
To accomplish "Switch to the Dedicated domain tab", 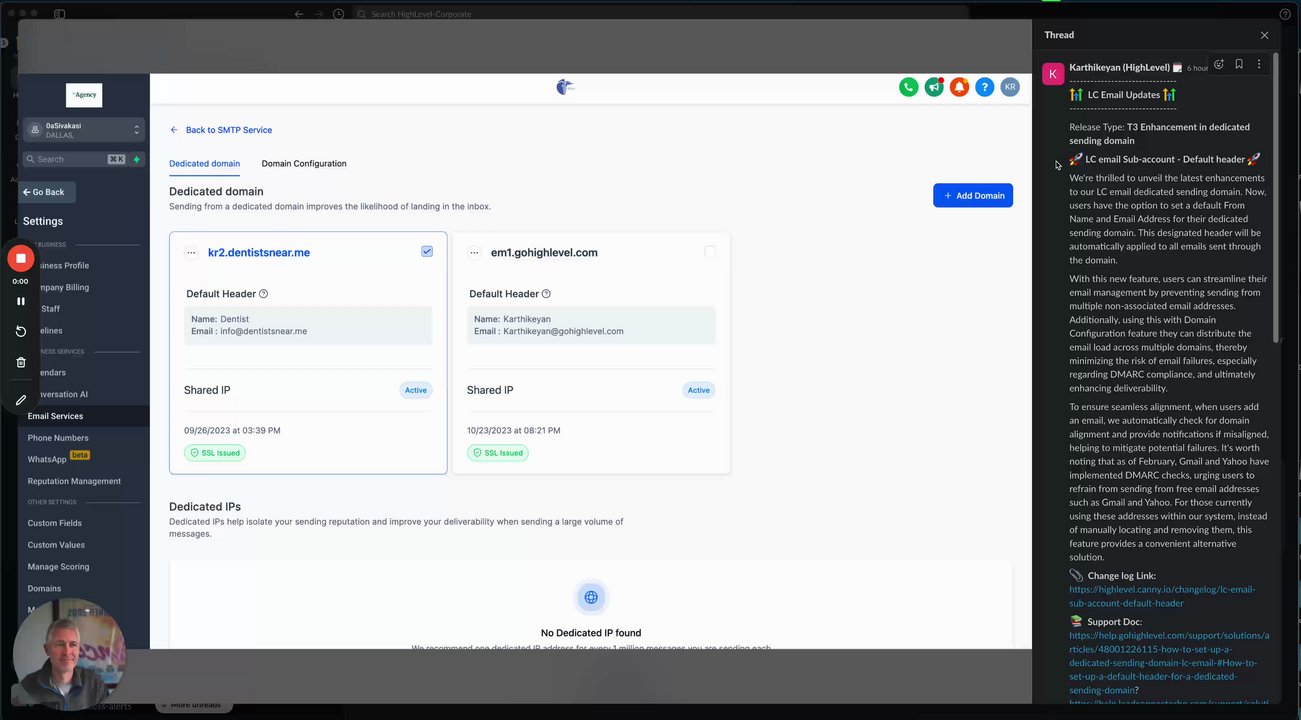I will tap(204, 163).
